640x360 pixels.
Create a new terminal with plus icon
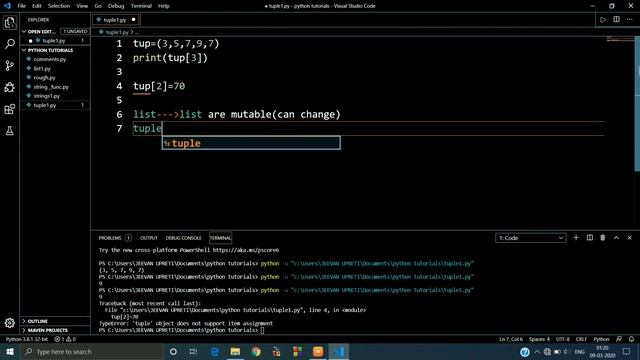[x=576, y=238]
